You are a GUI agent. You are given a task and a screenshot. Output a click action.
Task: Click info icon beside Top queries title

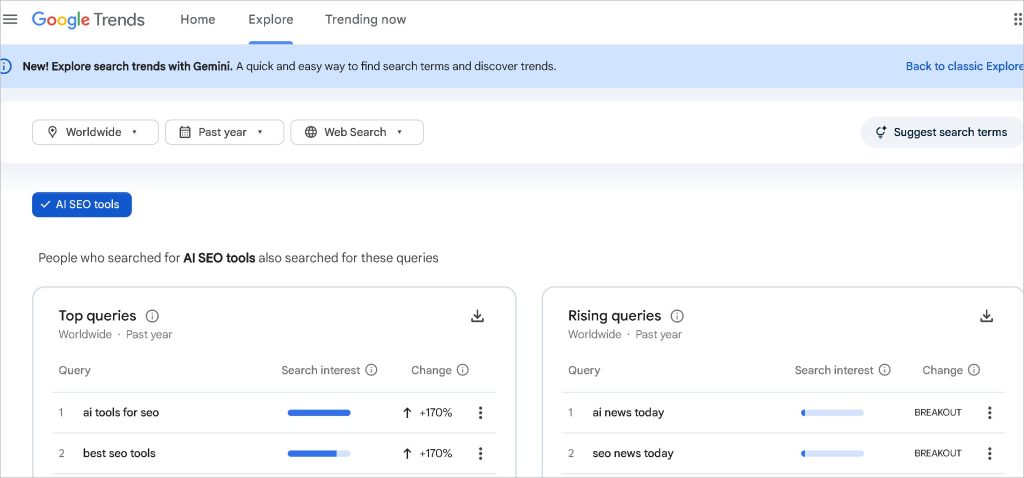click(152, 316)
